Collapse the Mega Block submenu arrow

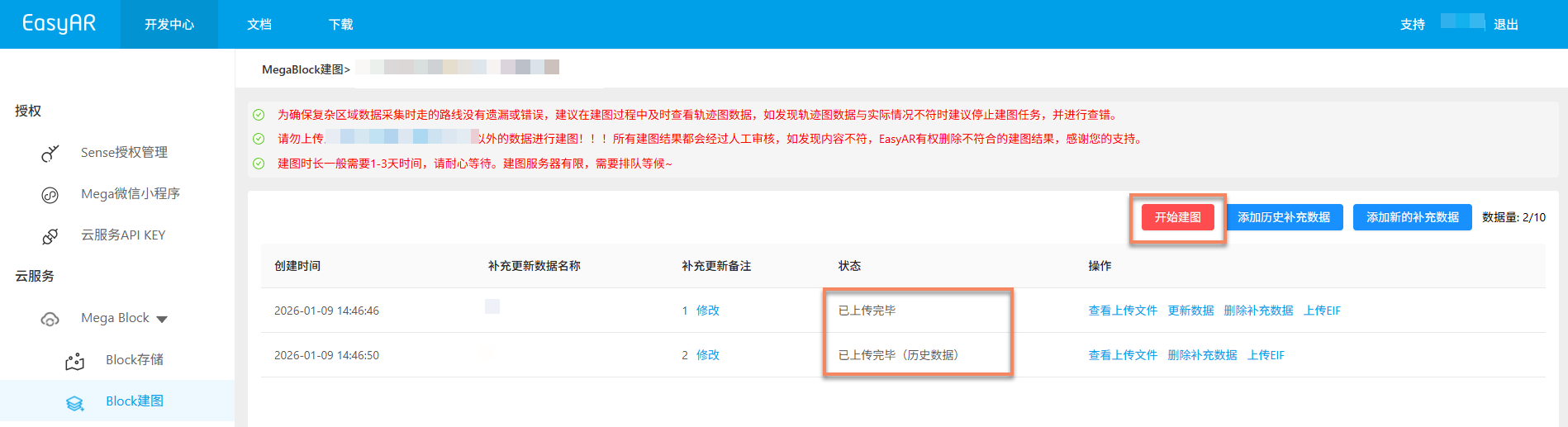tap(162, 320)
